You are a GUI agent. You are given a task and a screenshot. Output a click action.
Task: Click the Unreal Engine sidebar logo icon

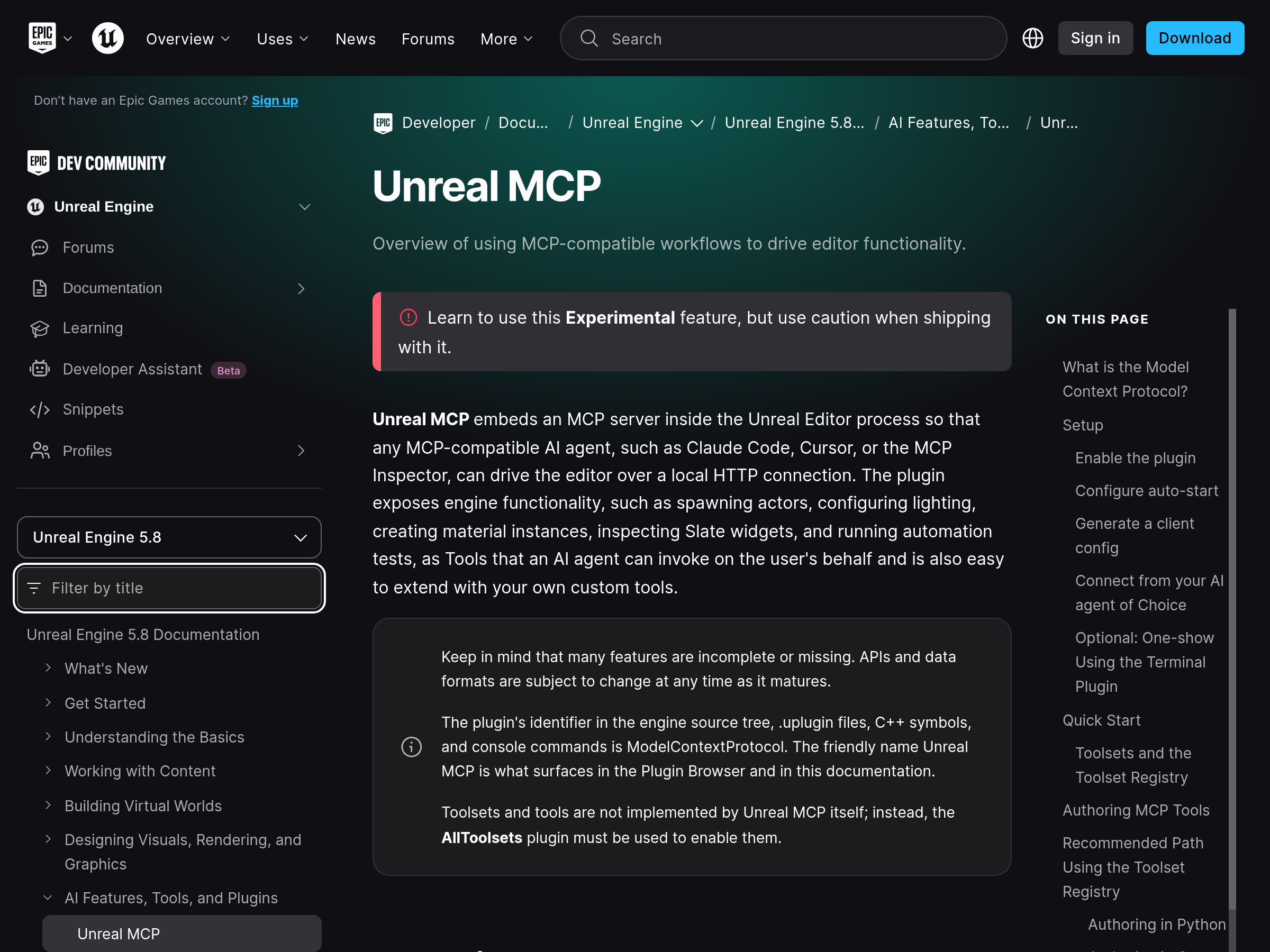pos(35,207)
